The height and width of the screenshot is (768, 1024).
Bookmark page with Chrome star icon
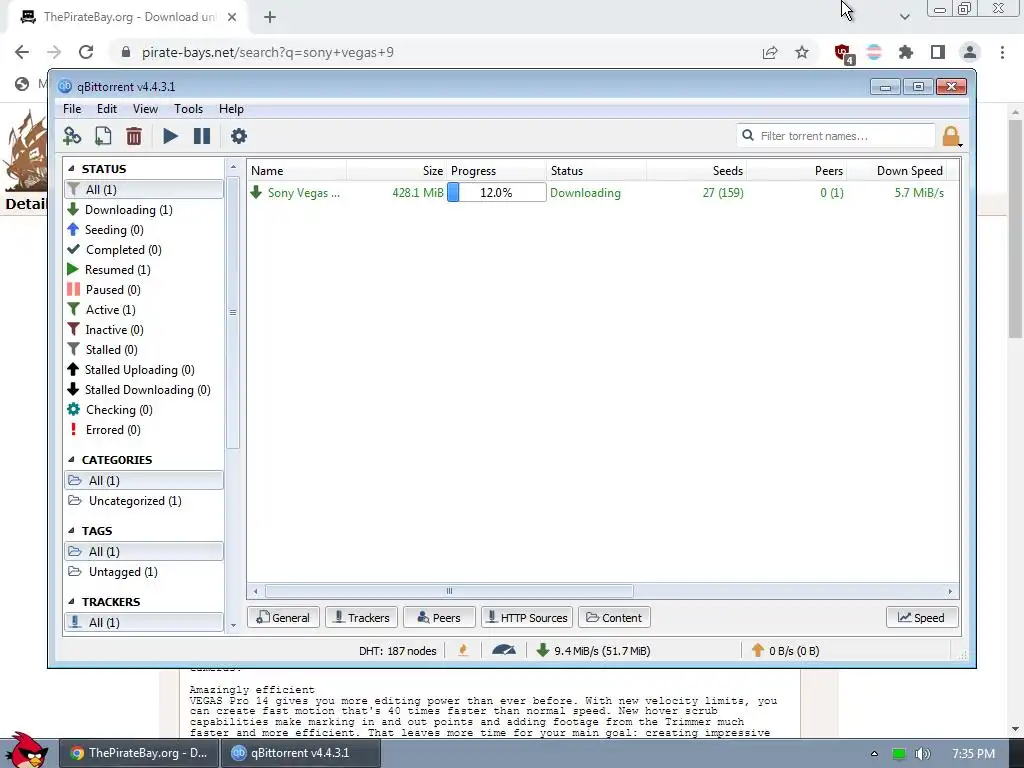point(802,52)
